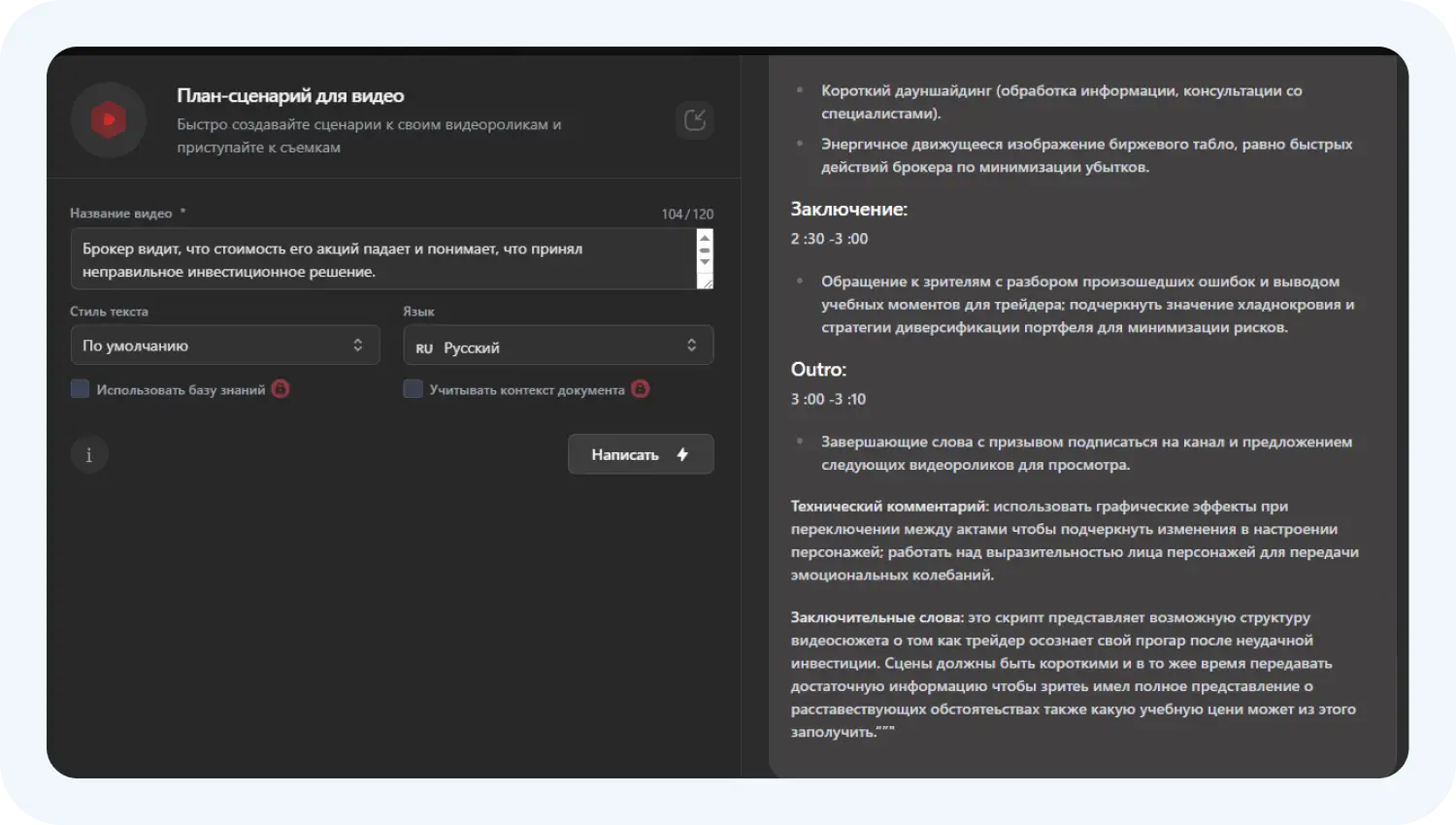The height and width of the screenshot is (825, 1456).
Task: Click the chevron arrows in По умолчанию selector
Action: (357, 346)
